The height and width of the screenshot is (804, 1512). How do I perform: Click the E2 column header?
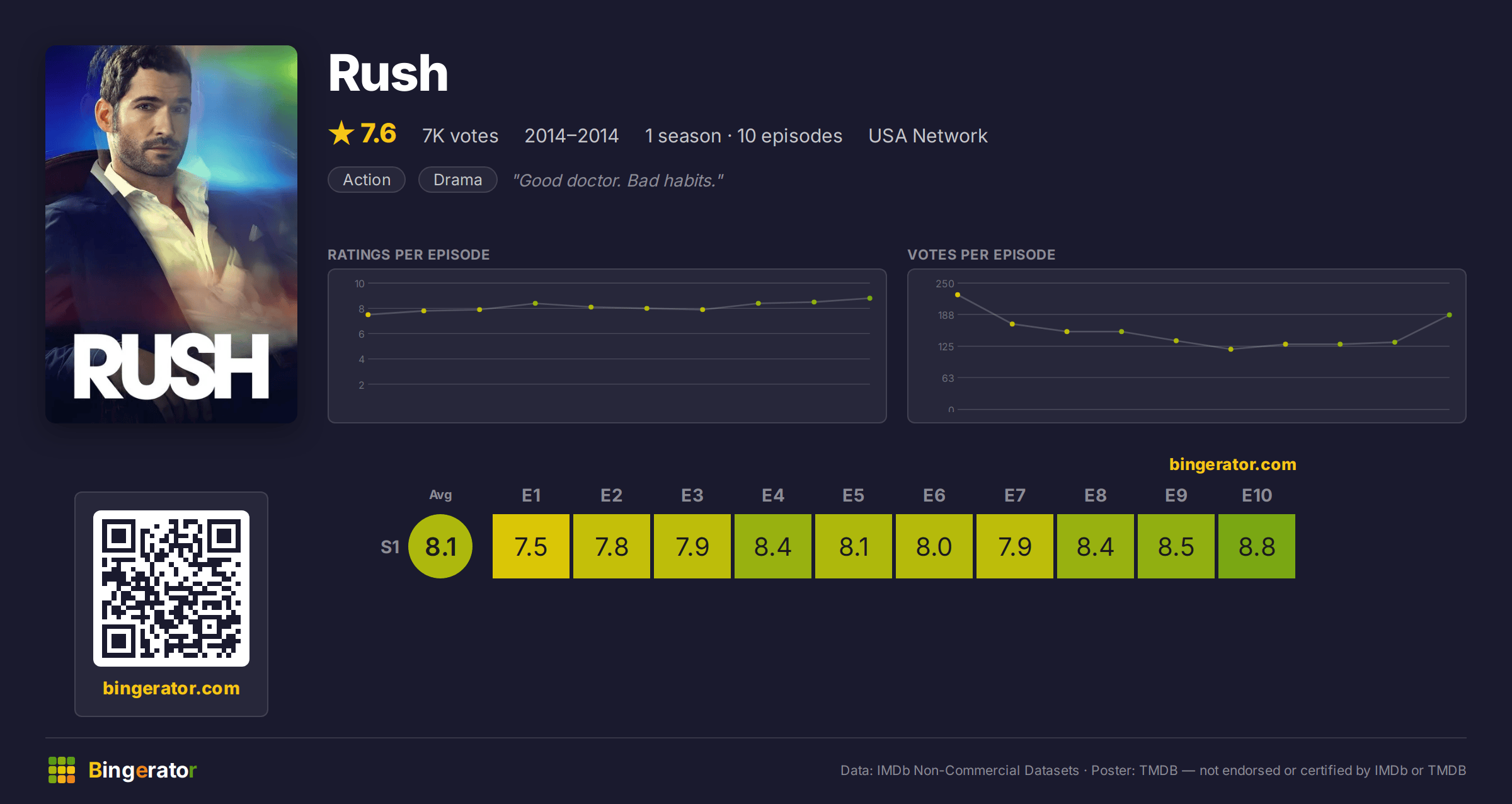pos(612,495)
